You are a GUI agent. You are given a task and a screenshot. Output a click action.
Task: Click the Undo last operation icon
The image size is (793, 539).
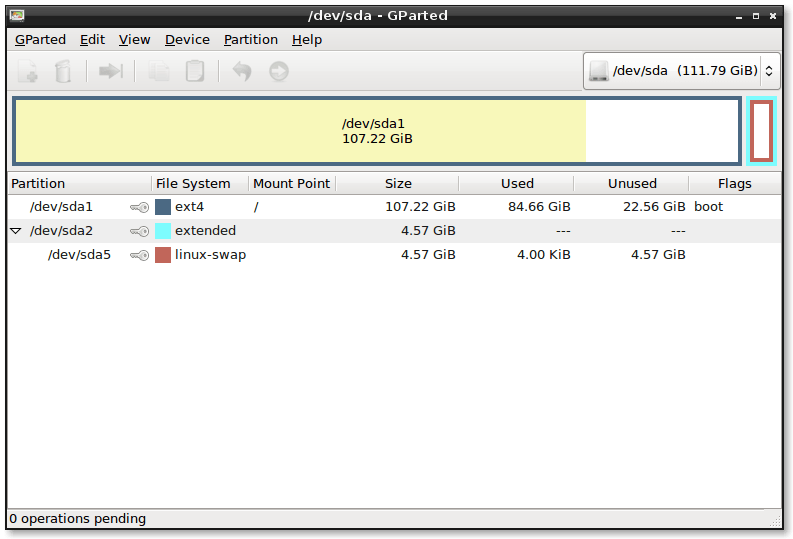point(242,71)
